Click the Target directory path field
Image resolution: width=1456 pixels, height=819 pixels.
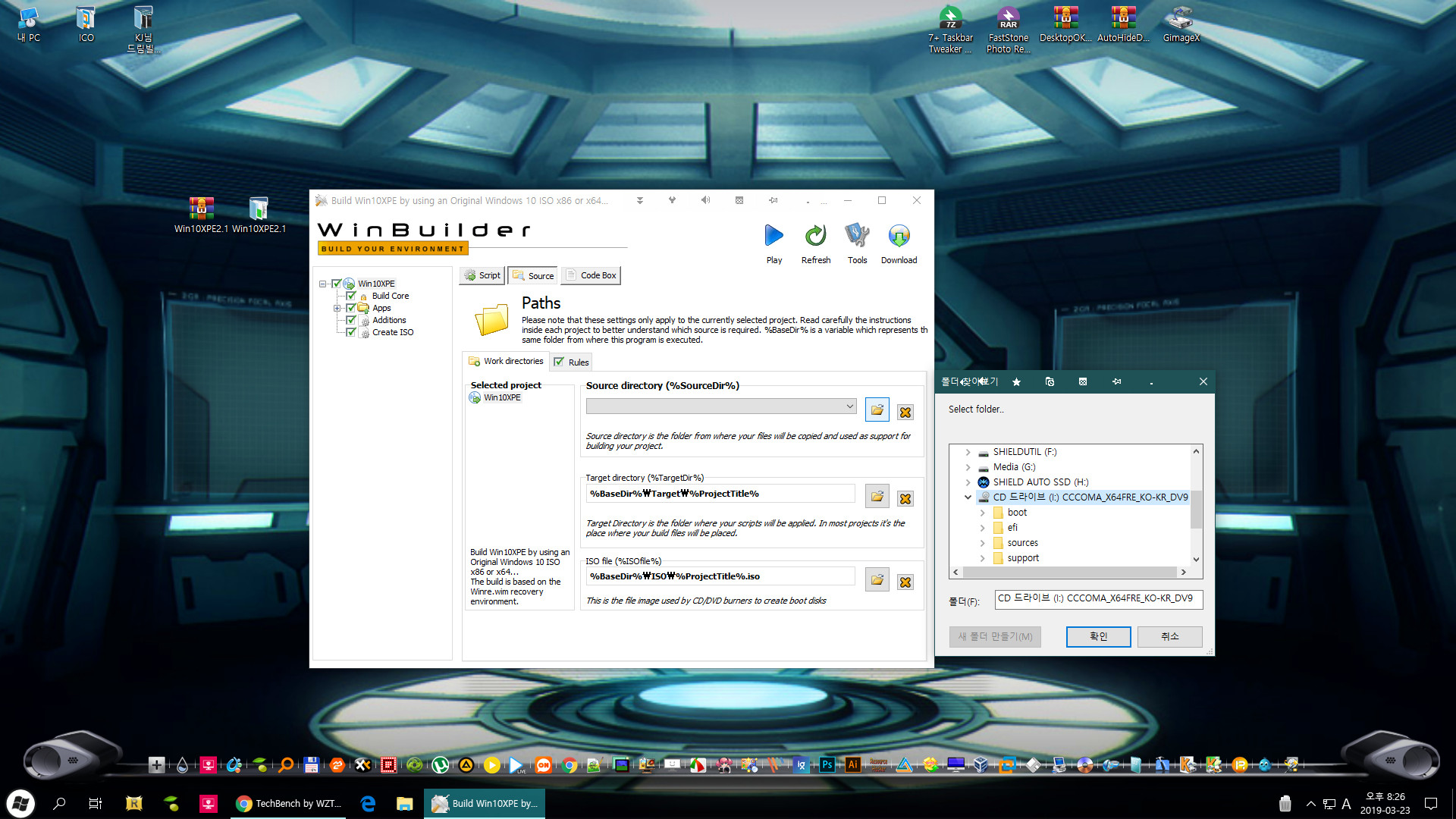720,494
